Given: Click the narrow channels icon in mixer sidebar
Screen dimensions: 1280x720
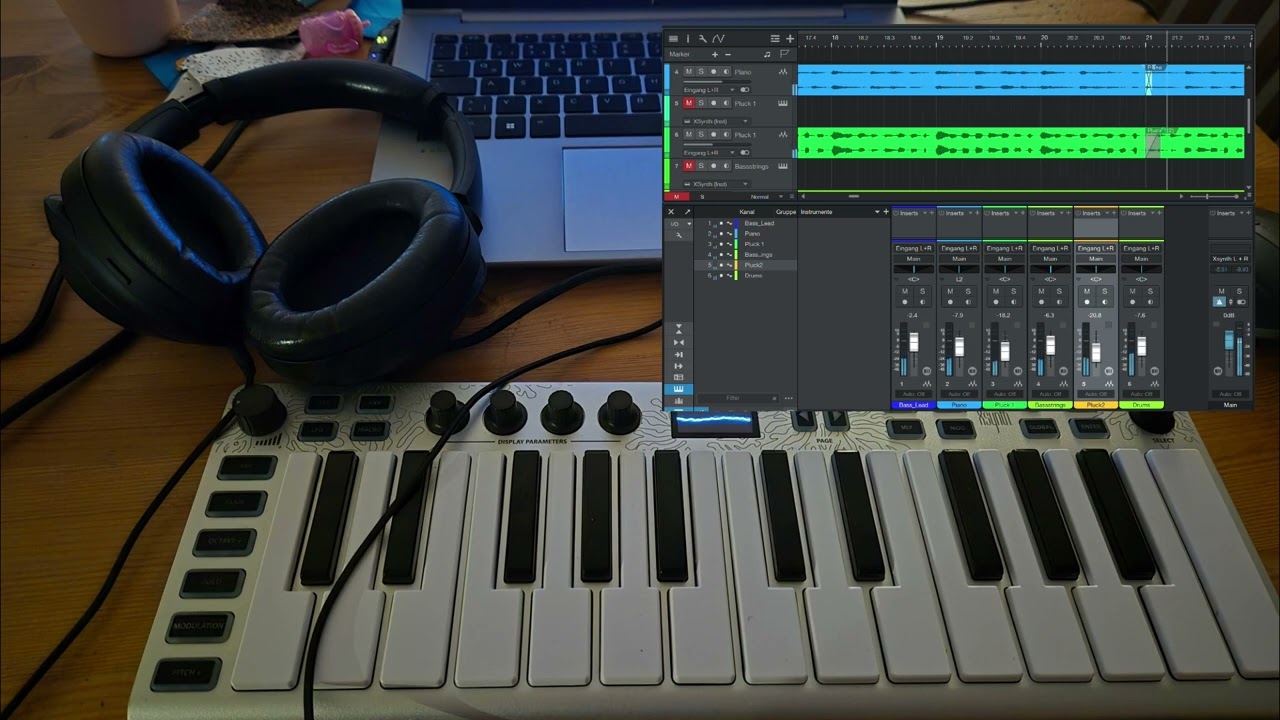Looking at the screenshot, I should point(679,342).
